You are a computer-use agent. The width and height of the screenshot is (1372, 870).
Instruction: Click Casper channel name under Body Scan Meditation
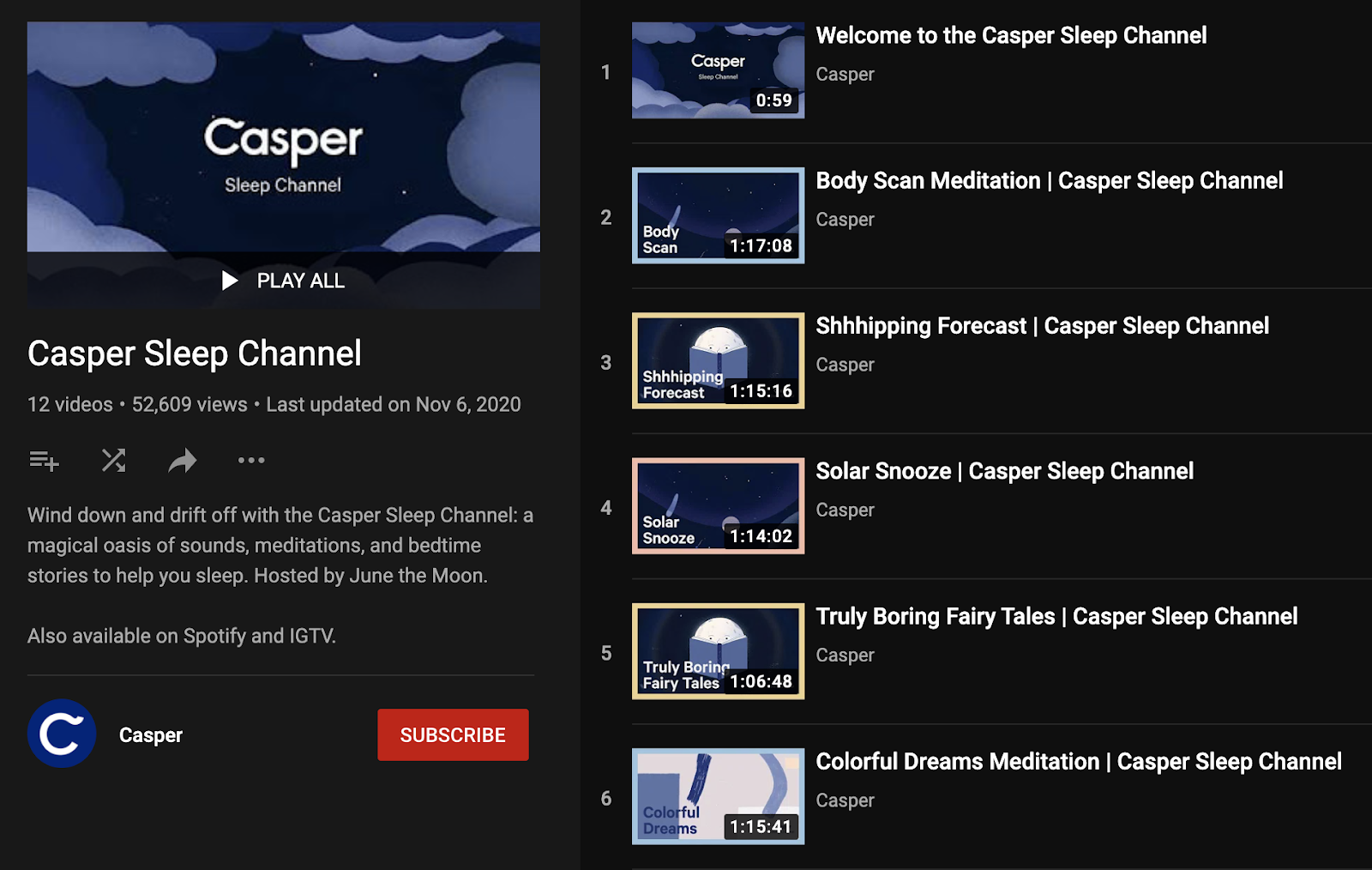click(845, 220)
